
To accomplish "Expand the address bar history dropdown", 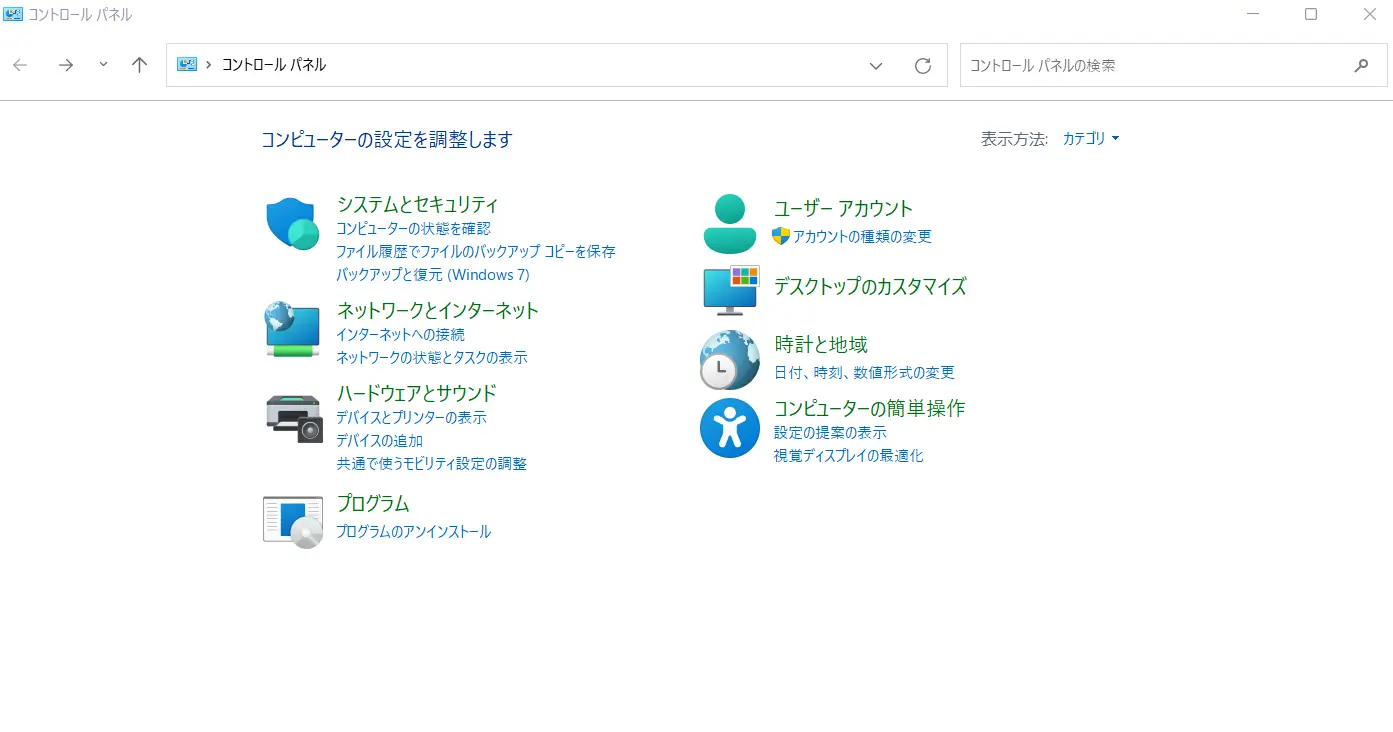I will [x=876, y=65].
